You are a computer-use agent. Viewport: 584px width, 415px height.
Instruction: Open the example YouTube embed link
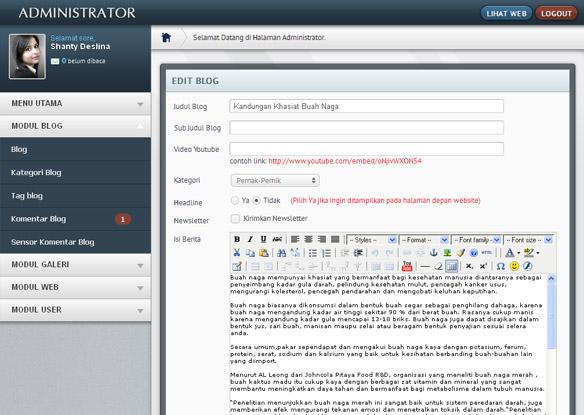345,161
